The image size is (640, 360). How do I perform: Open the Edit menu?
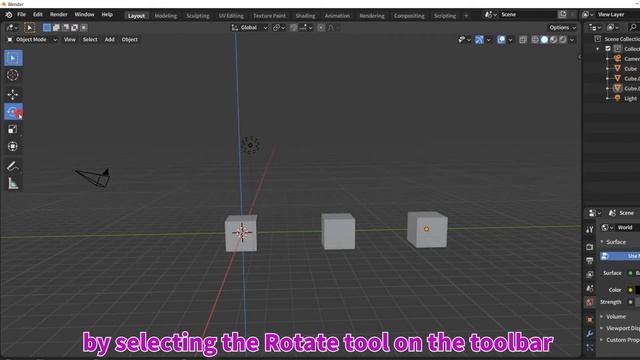tap(38, 14)
